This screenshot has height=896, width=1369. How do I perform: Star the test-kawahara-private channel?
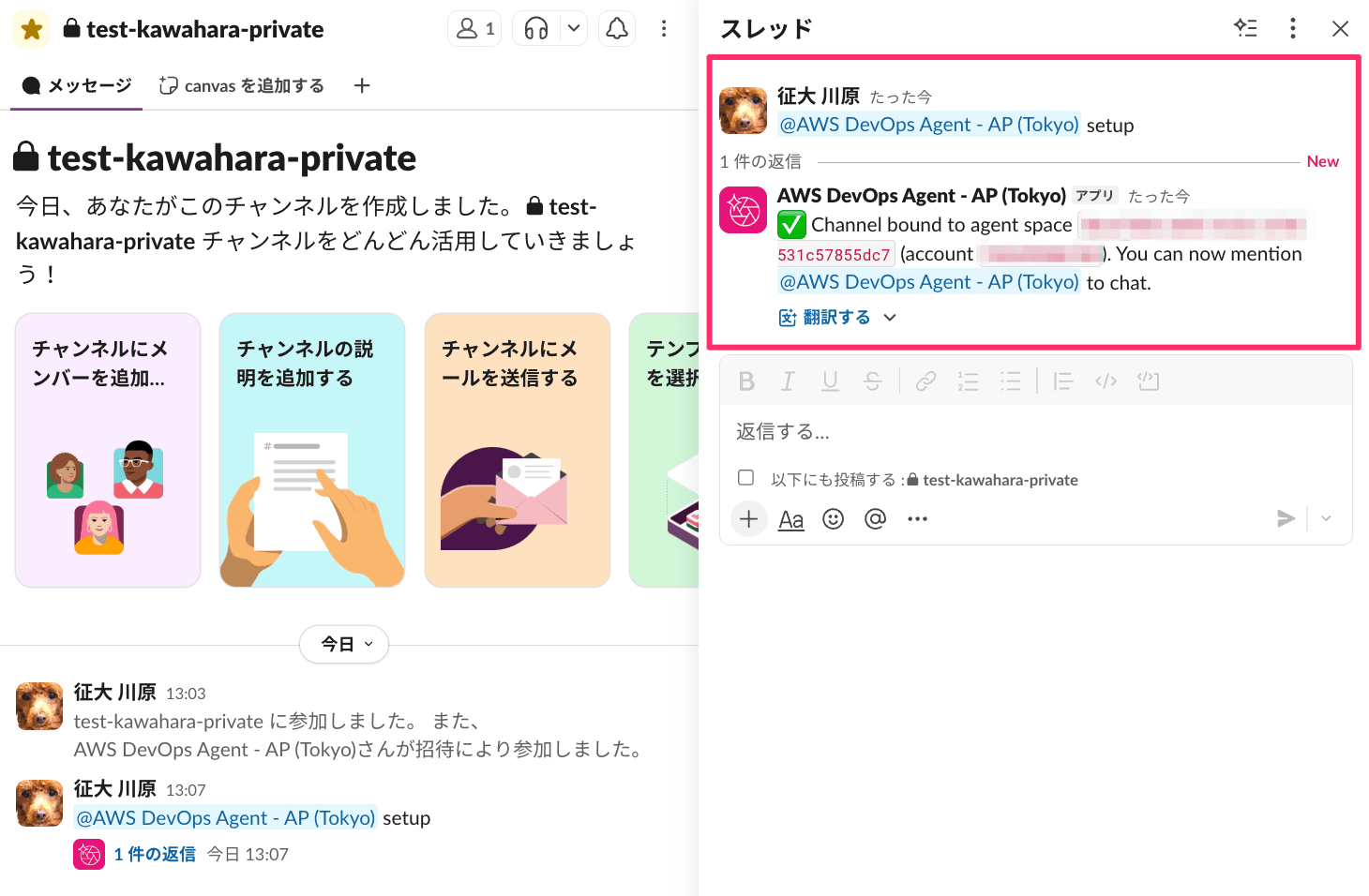[x=31, y=29]
